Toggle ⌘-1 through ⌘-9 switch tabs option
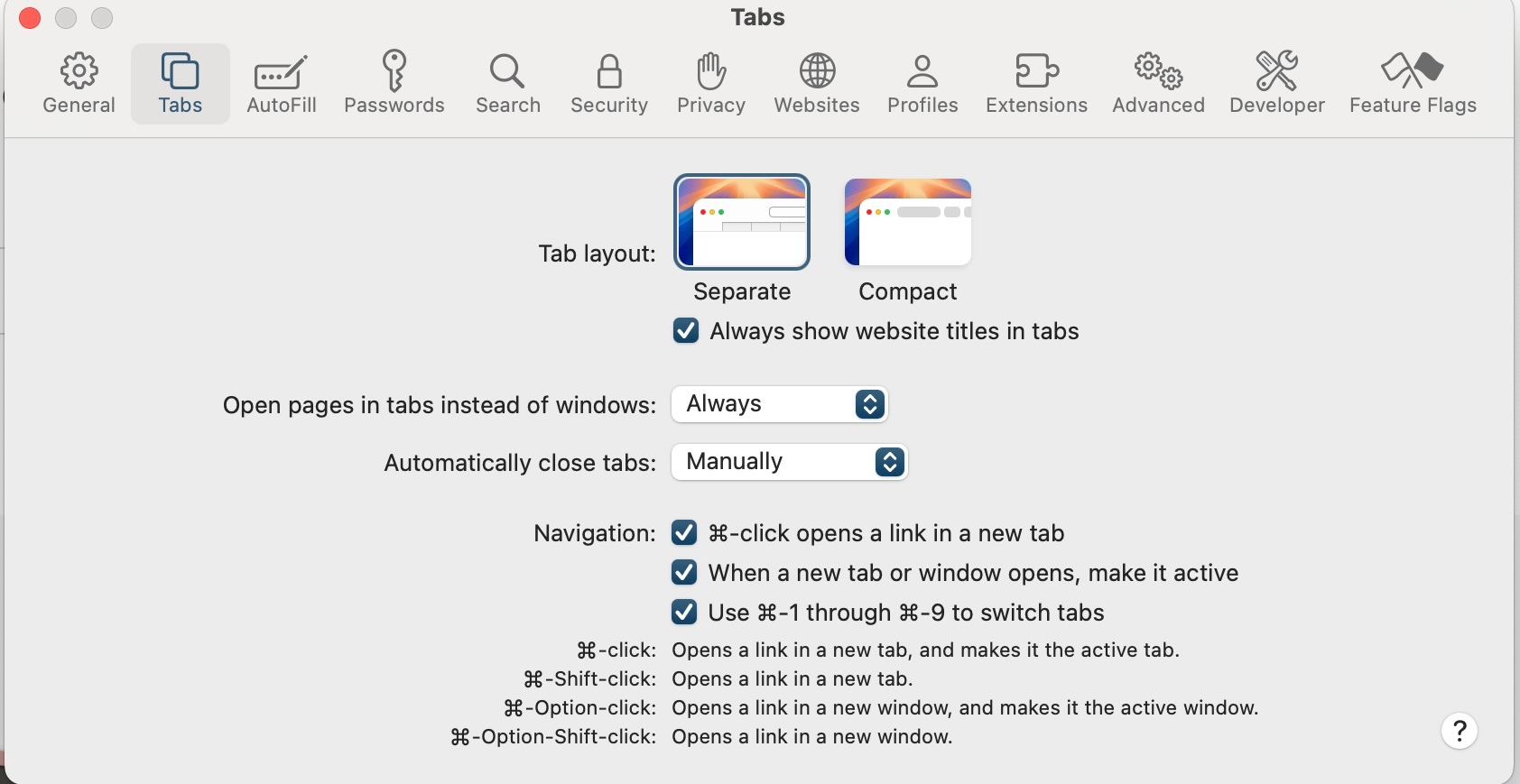1520x784 pixels. (684, 613)
